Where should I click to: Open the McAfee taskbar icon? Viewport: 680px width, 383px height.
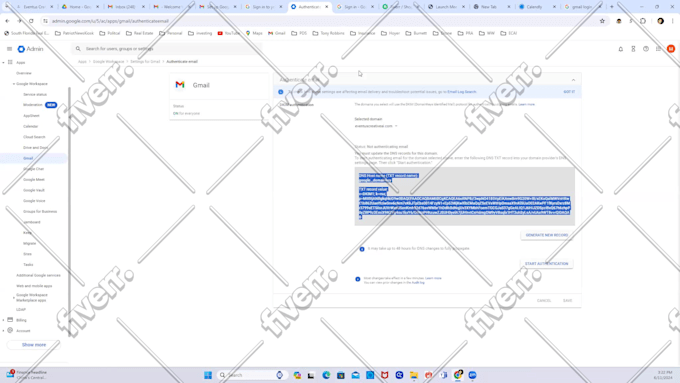pyautogui.click(x=385, y=375)
